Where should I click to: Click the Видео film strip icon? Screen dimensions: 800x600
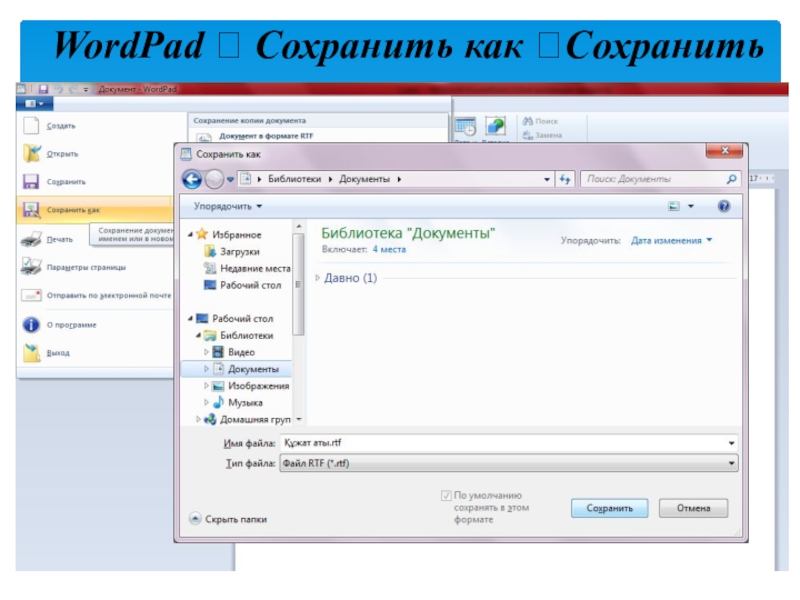point(218,352)
